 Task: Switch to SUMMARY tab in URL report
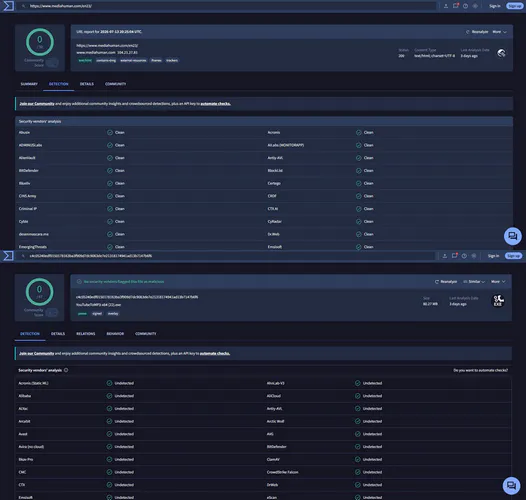(x=29, y=84)
